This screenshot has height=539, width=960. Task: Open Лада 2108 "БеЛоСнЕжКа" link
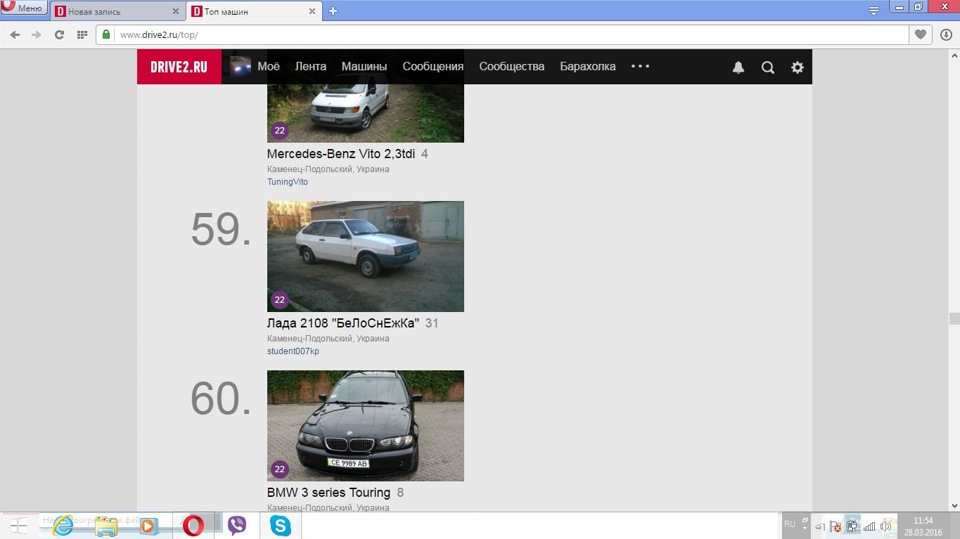pyautogui.click(x=343, y=323)
